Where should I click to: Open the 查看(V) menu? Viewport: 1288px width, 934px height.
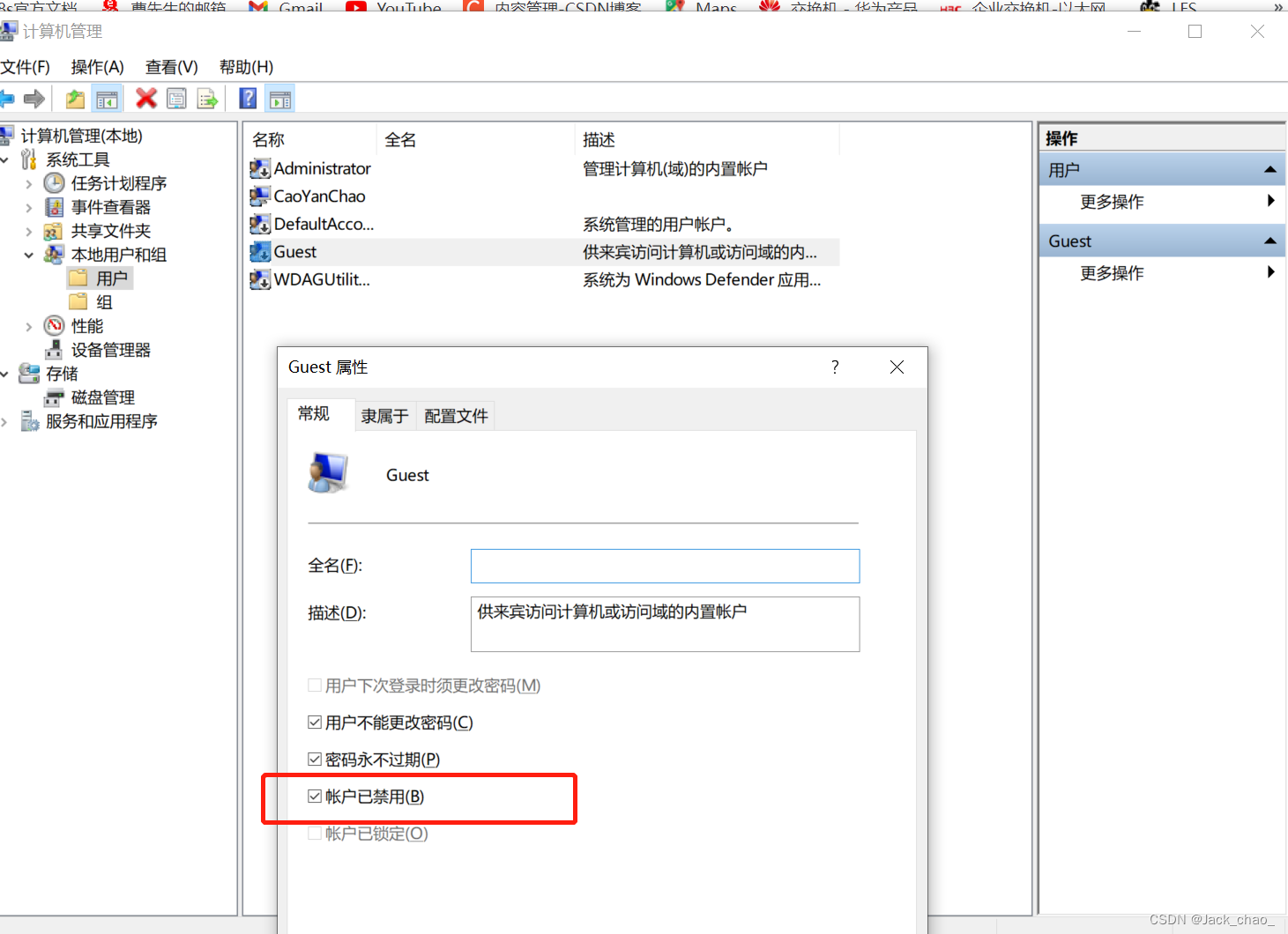(x=171, y=67)
